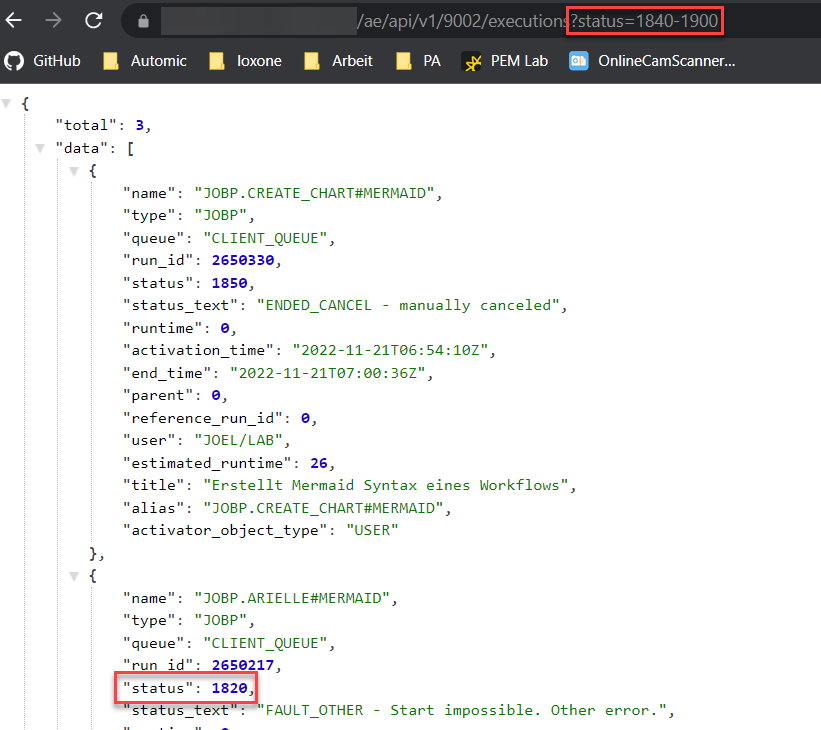
Task: Go back to the previous page
Action: coord(14,20)
